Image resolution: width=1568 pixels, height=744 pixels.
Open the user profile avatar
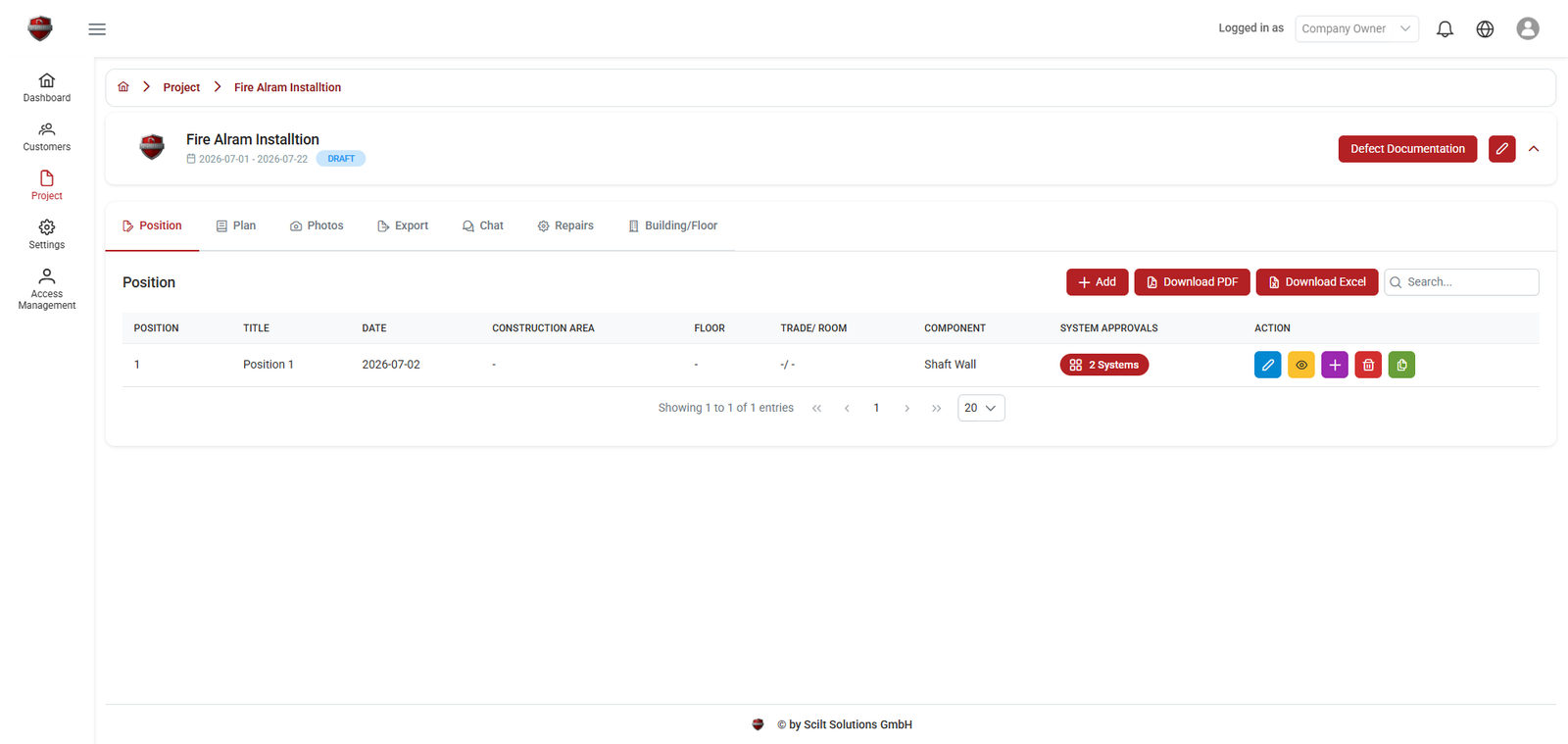[1527, 28]
